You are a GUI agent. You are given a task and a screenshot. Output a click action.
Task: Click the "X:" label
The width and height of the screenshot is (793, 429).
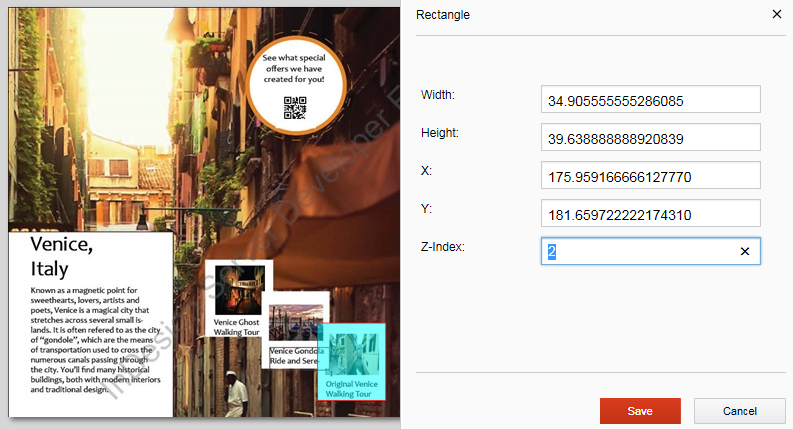coord(426,170)
